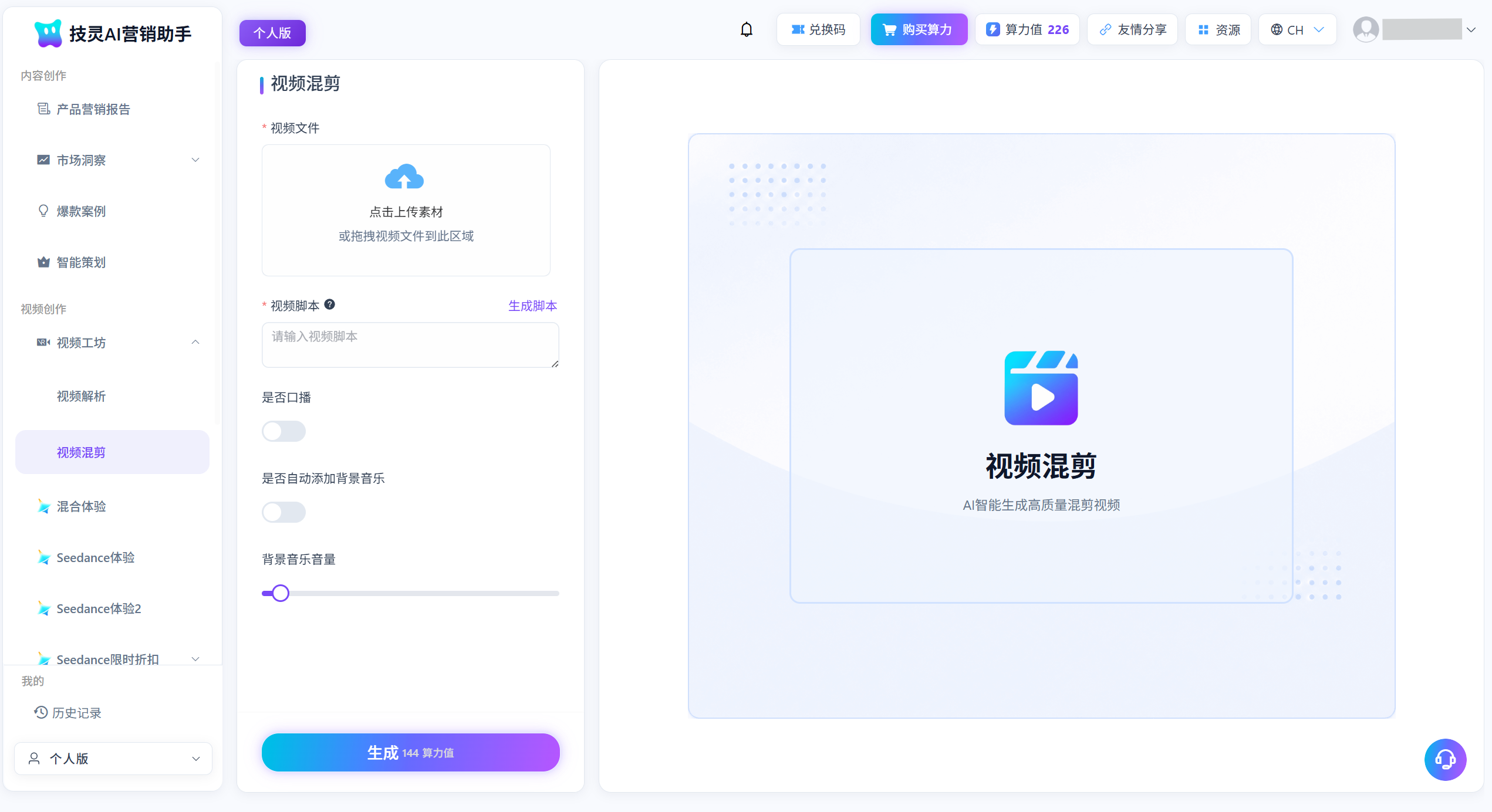Expand the 市场洞察 submenu chevron

tap(195, 160)
